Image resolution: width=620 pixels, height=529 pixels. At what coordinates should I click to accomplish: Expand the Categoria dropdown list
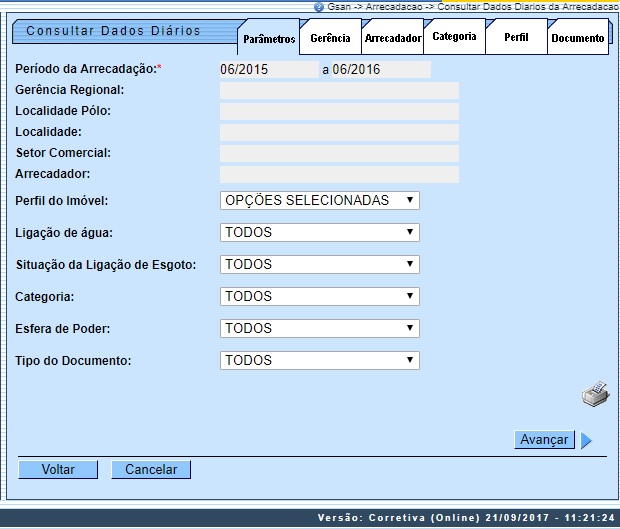click(x=319, y=297)
